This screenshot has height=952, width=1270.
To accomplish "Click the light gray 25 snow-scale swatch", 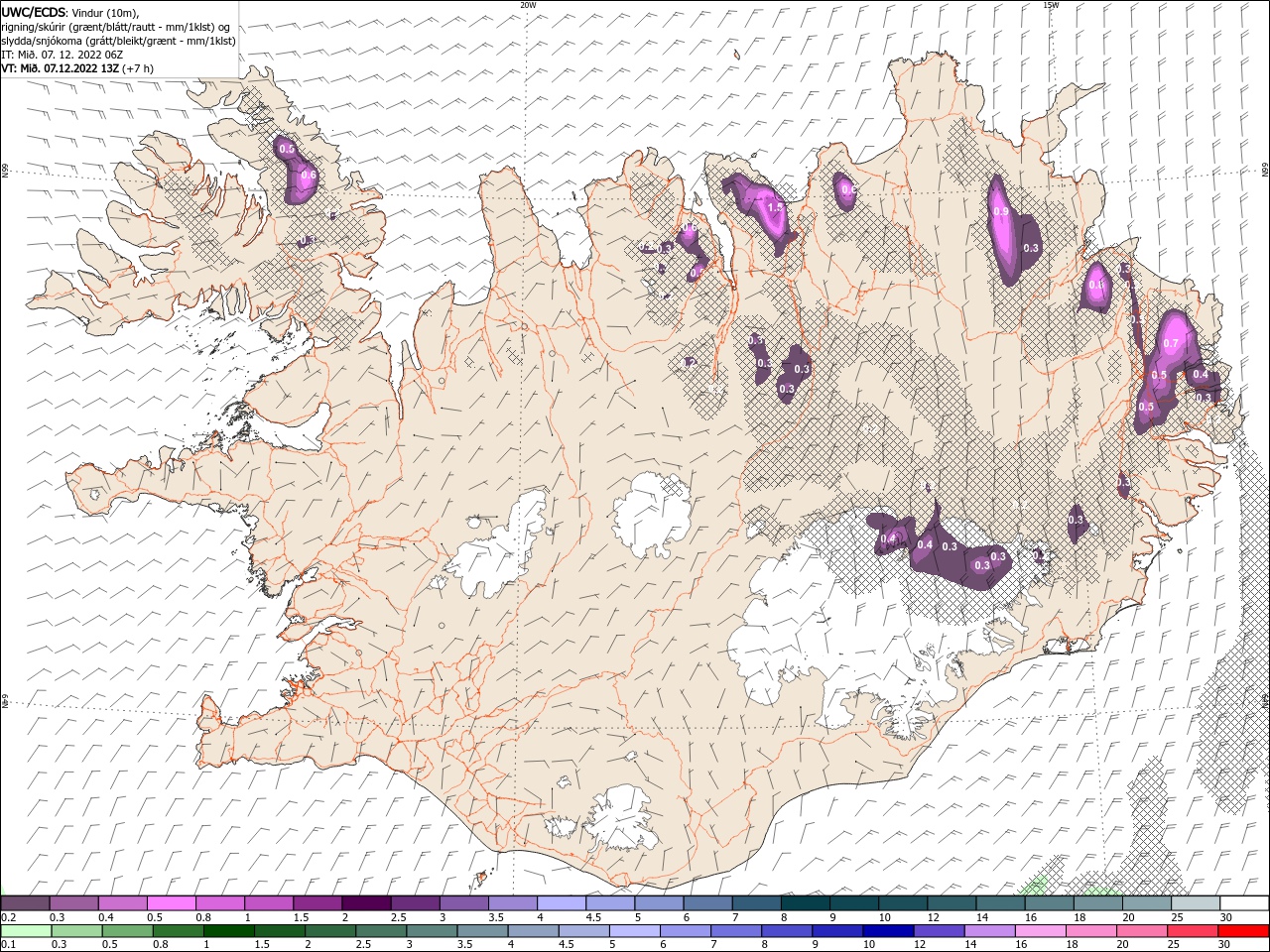I will [x=1195, y=903].
